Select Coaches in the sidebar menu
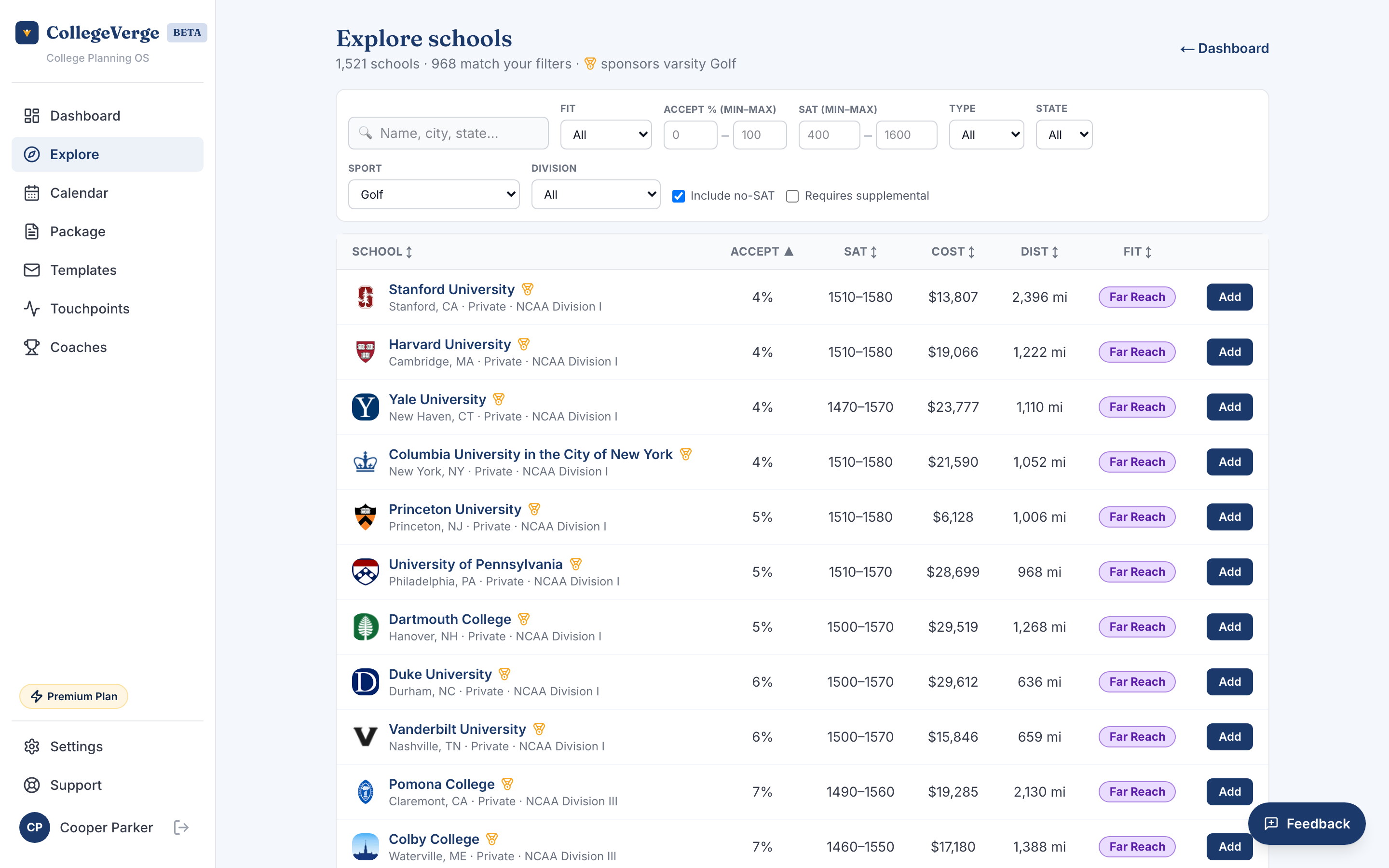 [x=108, y=347]
